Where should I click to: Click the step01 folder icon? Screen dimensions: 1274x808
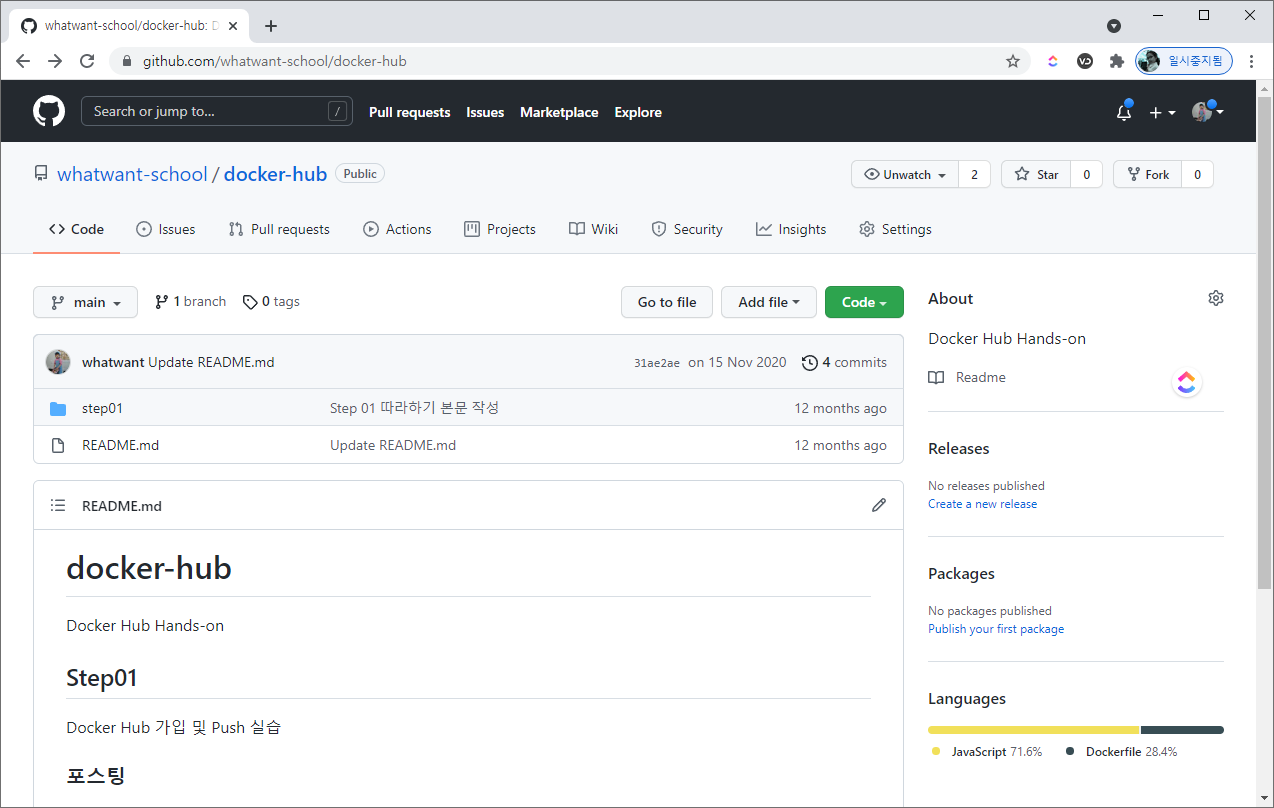(x=58, y=408)
